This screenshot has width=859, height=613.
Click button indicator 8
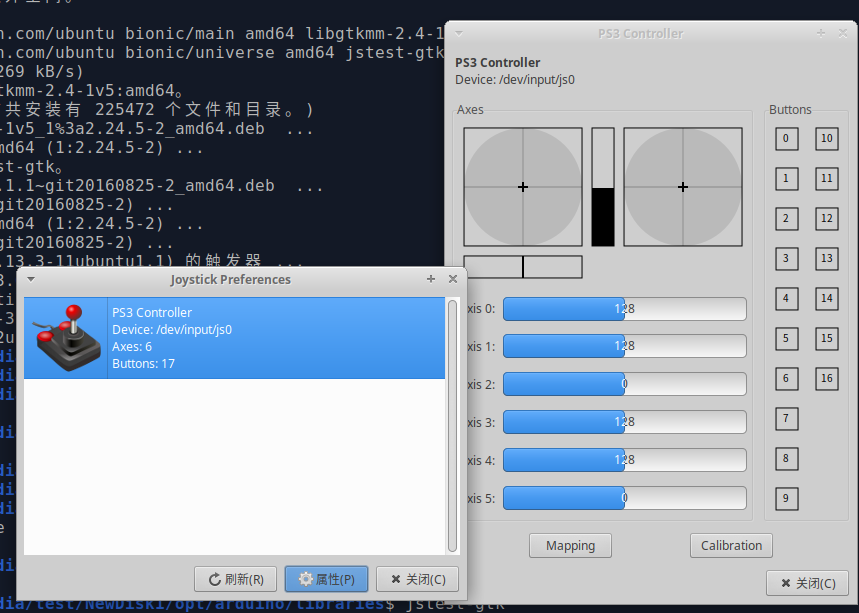[x=787, y=459]
